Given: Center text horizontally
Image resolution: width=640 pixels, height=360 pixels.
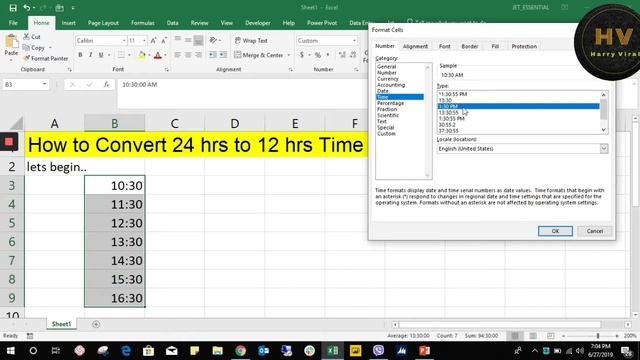Looking at the screenshot, I should [188, 55].
